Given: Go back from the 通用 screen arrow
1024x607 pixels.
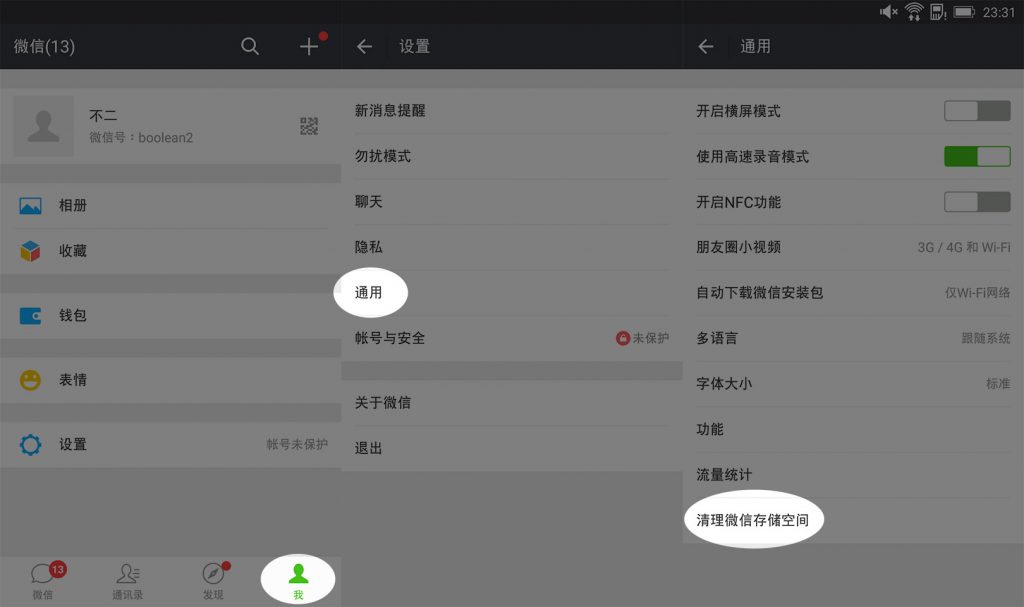Looking at the screenshot, I should [x=705, y=46].
